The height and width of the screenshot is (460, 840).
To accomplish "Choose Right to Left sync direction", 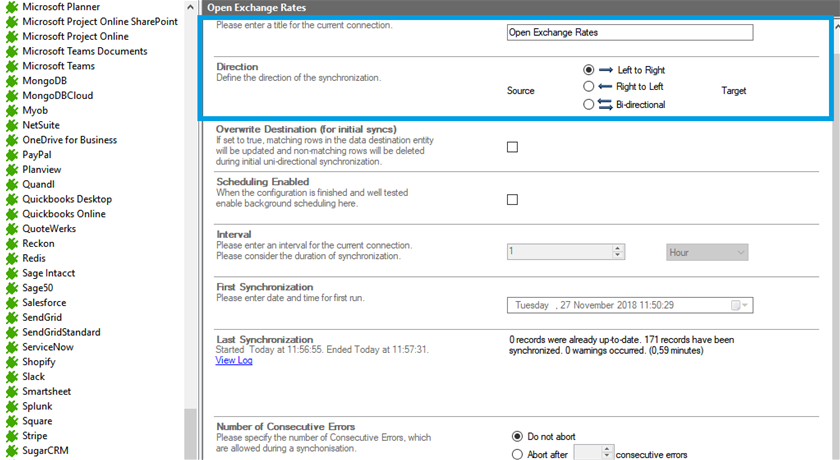I will tap(589, 87).
